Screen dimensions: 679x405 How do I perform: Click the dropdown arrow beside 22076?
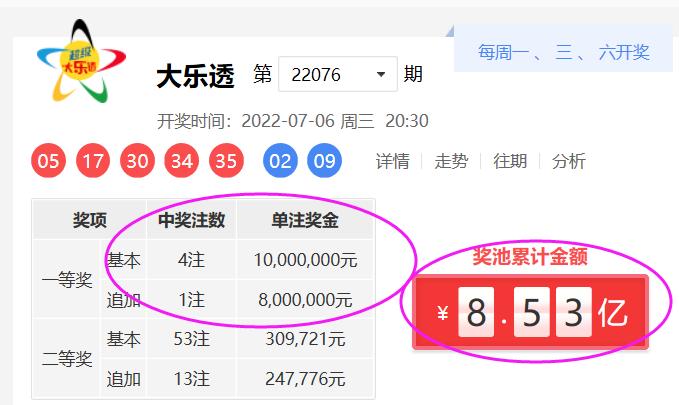381,75
